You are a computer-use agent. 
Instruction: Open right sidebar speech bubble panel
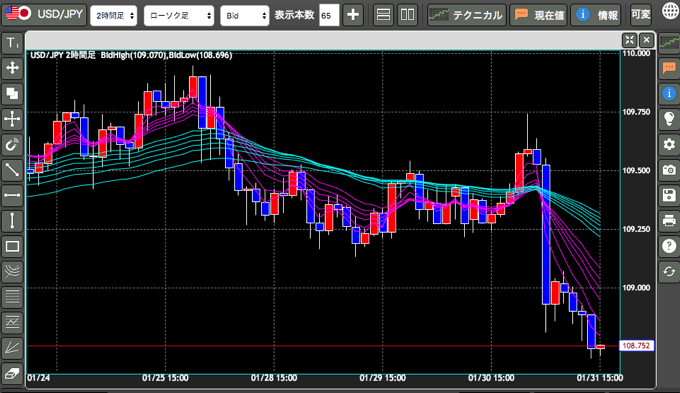pyautogui.click(x=669, y=68)
